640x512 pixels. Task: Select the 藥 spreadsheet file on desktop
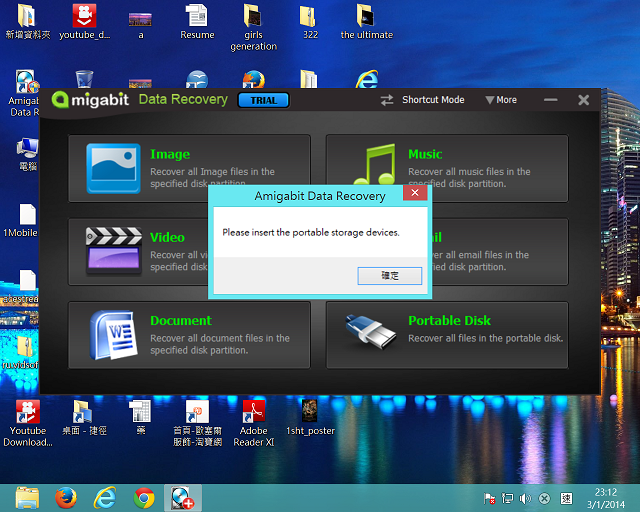click(x=140, y=418)
